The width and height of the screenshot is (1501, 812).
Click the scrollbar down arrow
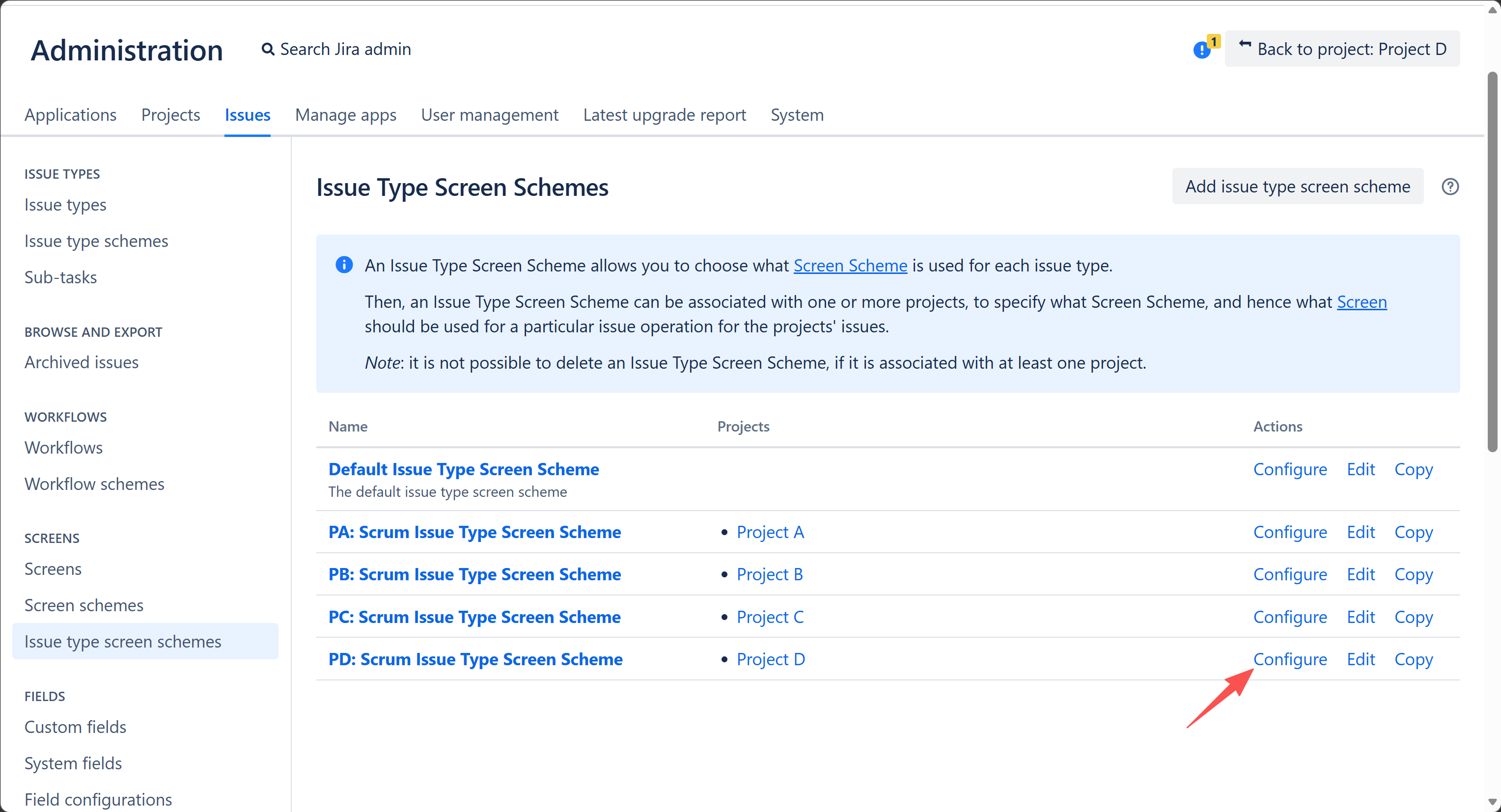click(1492, 803)
